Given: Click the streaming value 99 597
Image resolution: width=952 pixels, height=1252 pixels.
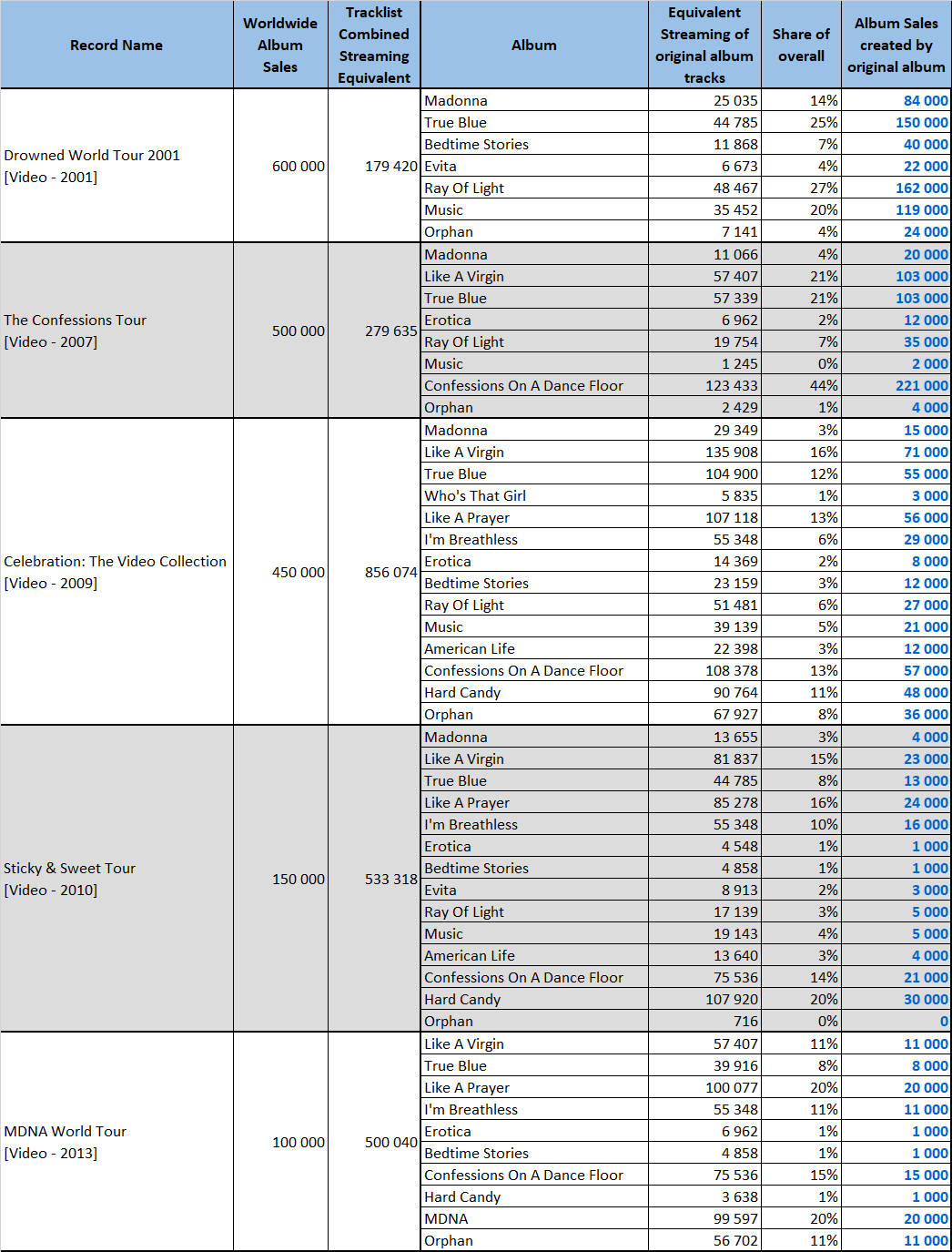Looking at the screenshot, I should pyautogui.click(x=704, y=1218).
